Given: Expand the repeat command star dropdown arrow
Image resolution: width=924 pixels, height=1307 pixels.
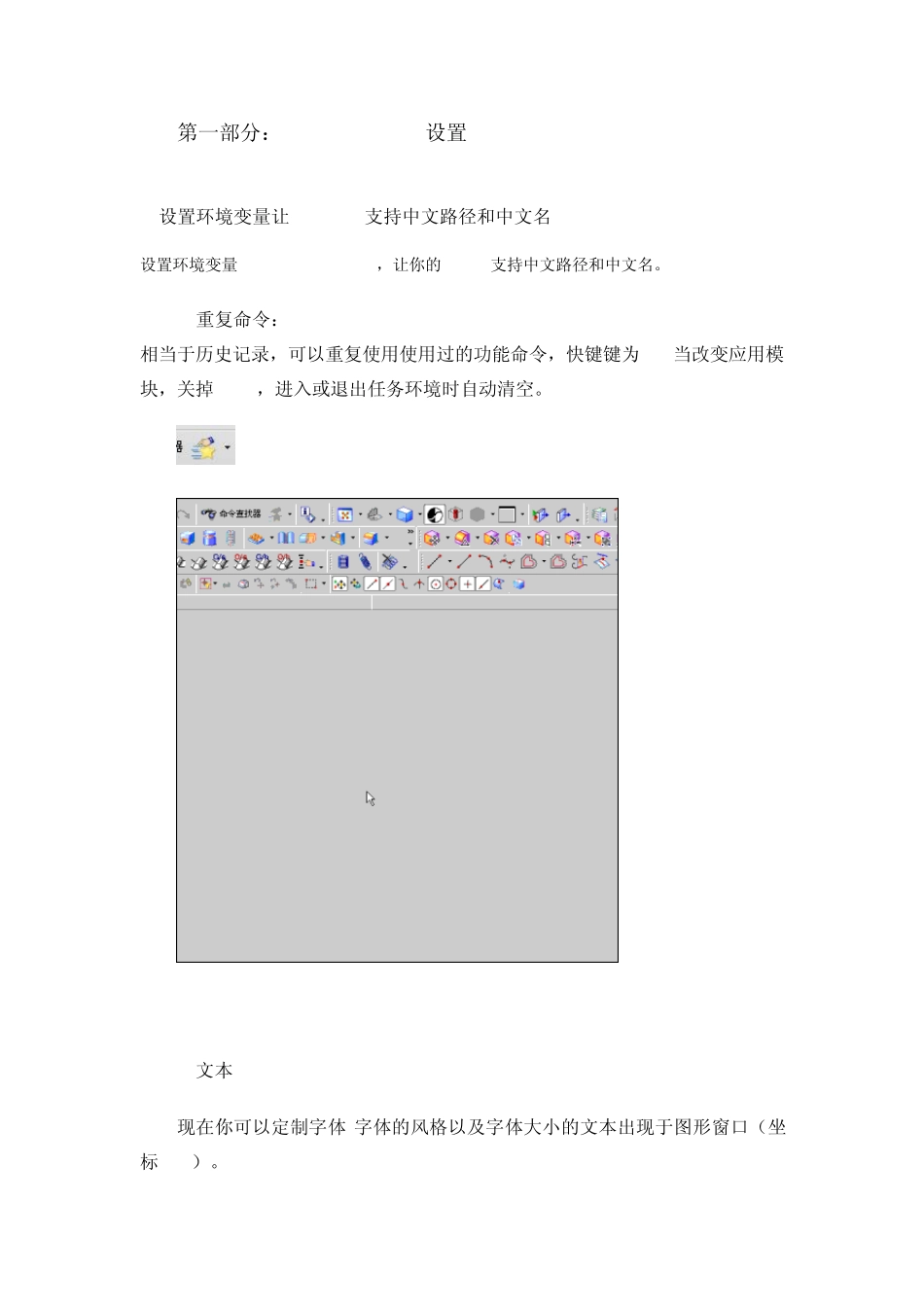Looking at the screenshot, I should (x=228, y=447).
